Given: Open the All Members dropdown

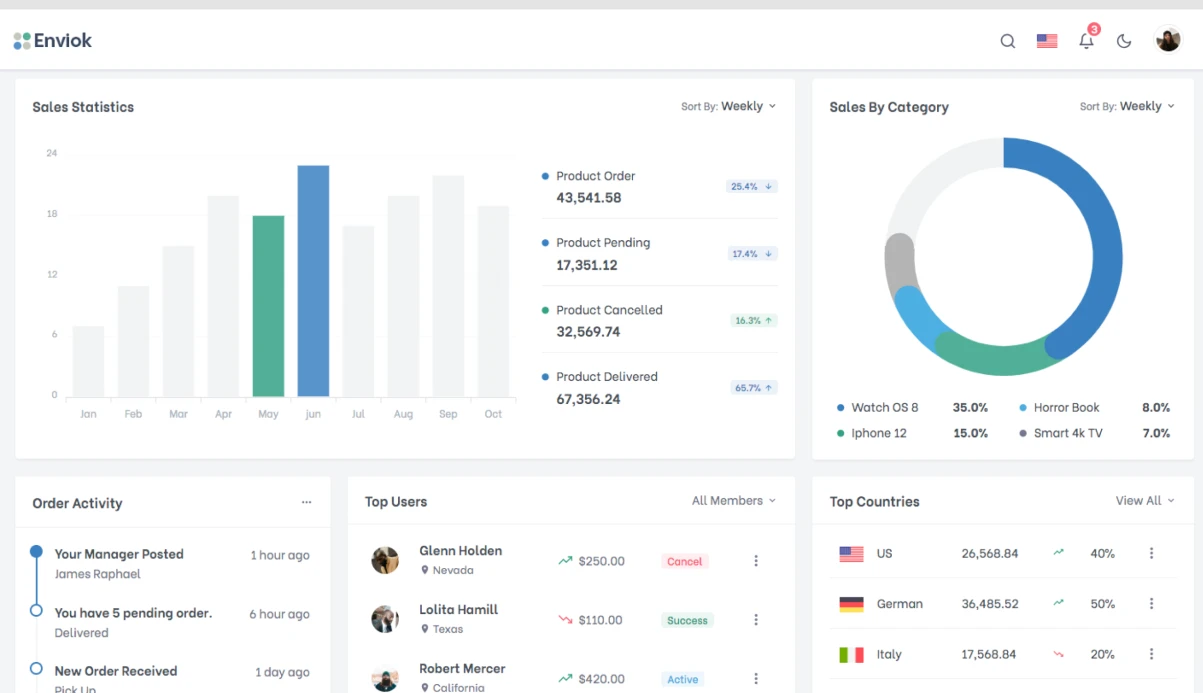Looking at the screenshot, I should pyautogui.click(x=733, y=501).
